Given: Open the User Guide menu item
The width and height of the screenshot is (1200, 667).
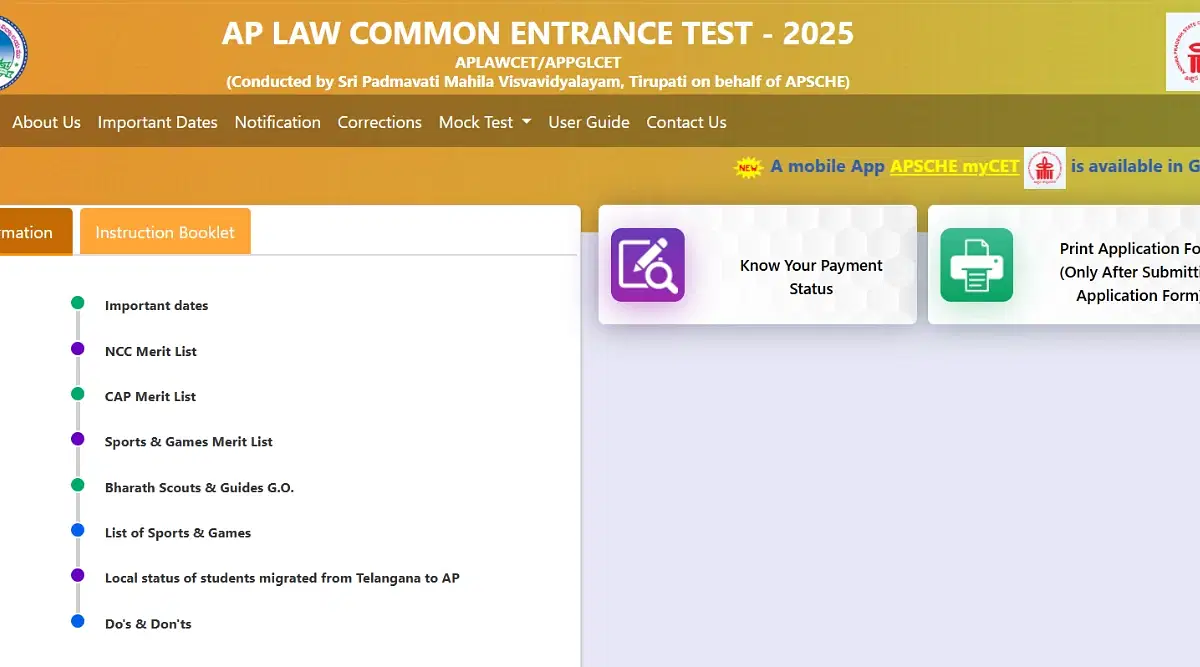Looking at the screenshot, I should tap(589, 122).
